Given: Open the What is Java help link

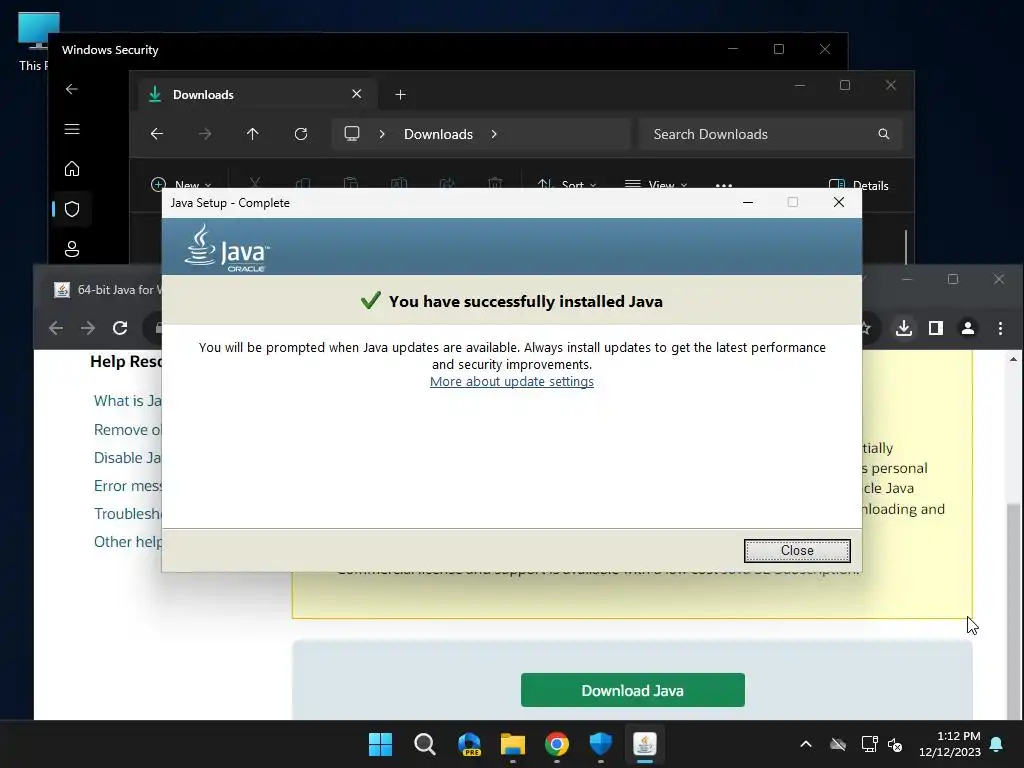Looking at the screenshot, I should click(127, 401).
